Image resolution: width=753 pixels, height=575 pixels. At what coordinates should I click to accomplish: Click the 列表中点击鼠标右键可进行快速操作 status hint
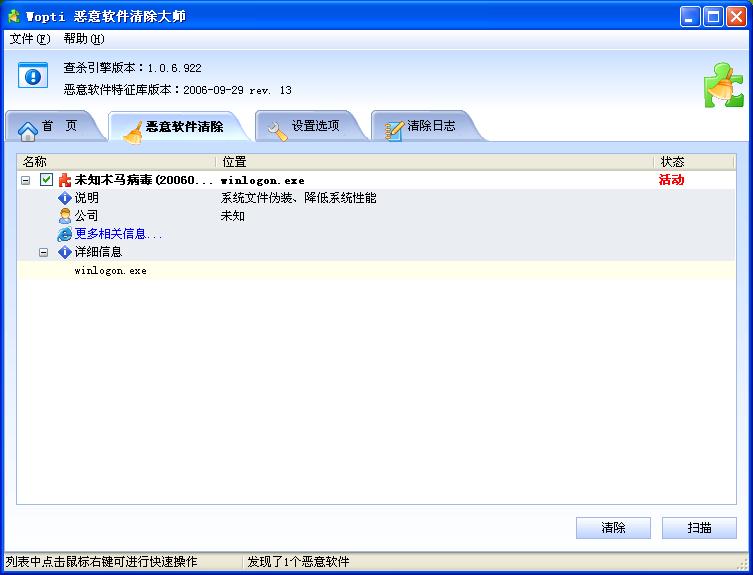pyautogui.click(x=101, y=562)
